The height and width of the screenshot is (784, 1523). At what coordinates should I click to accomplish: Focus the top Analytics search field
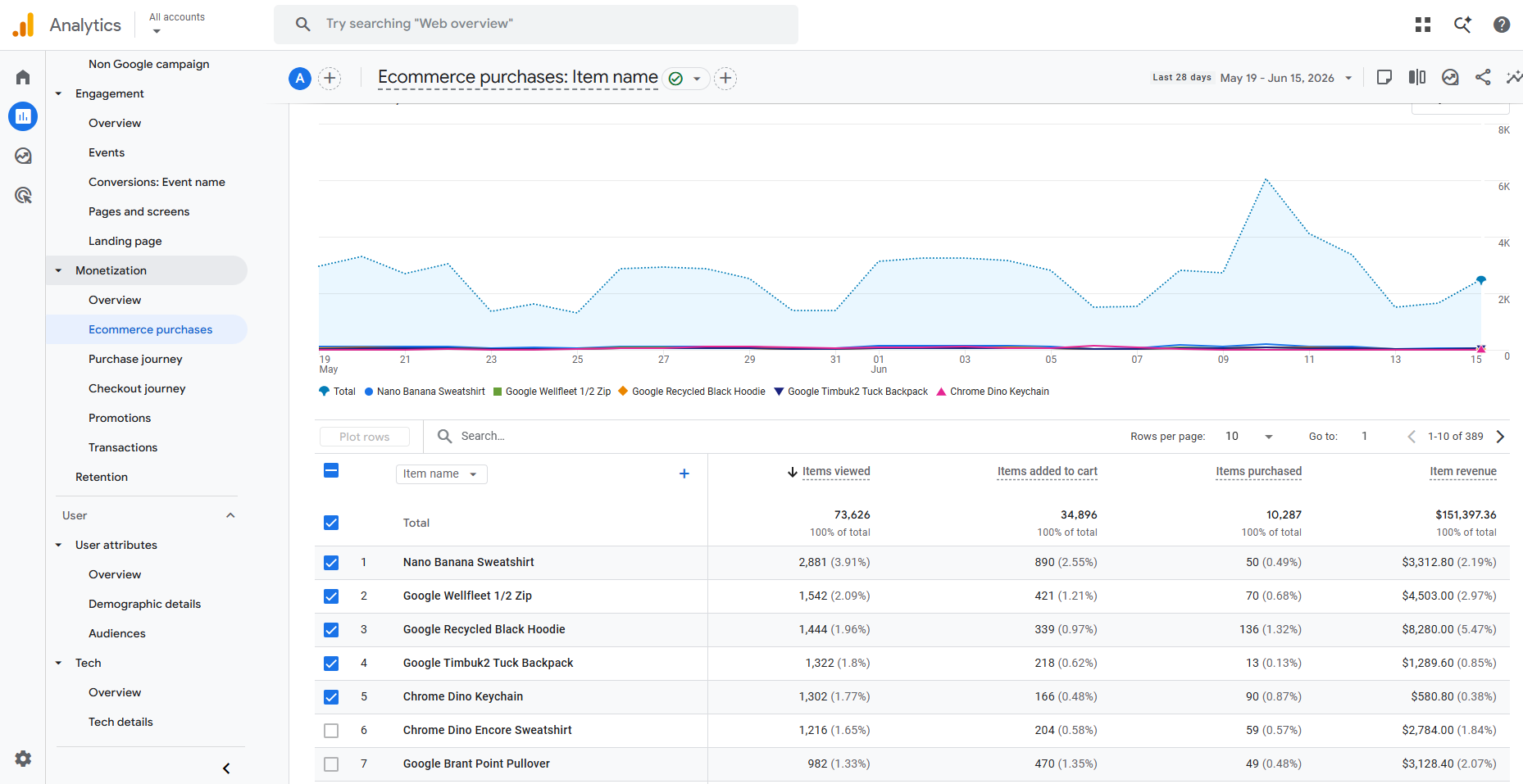(x=536, y=24)
